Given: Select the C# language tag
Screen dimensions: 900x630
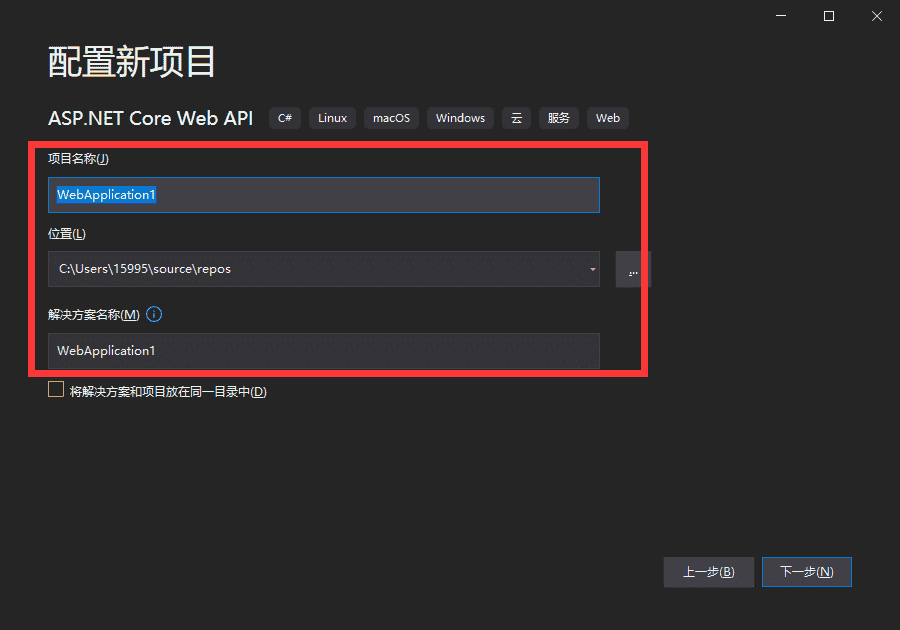Looking at the screenshot, I should (284, 117).
